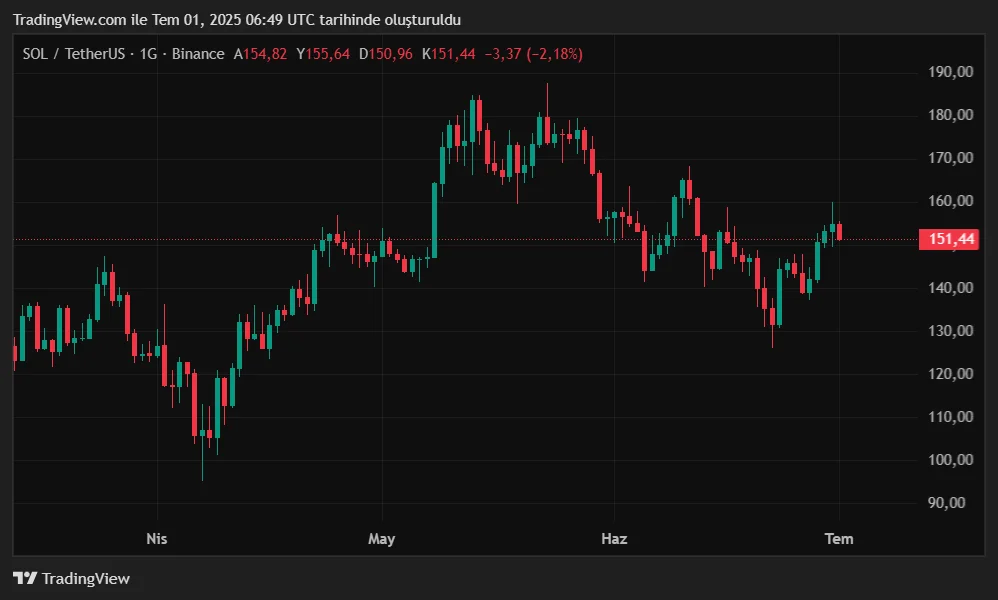The height and width of the screenshot is (600, 998).
Task: Click the low value D150,96
Action: coord(386,54)
